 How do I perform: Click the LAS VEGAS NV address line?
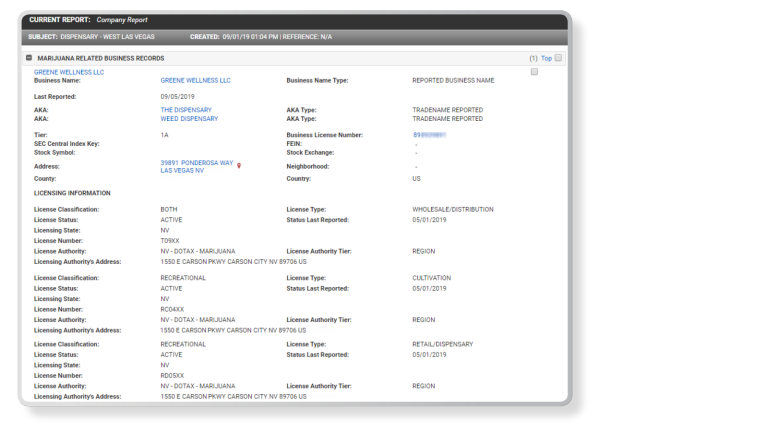click(184, 170)
